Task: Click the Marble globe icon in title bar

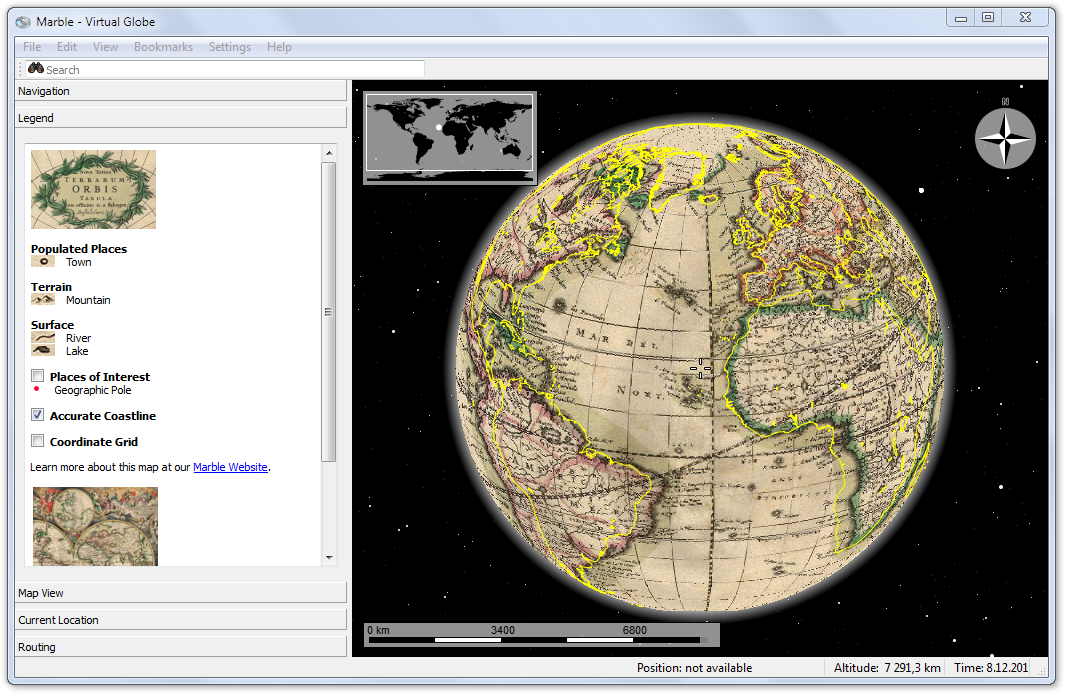Action: coord(23,22)
